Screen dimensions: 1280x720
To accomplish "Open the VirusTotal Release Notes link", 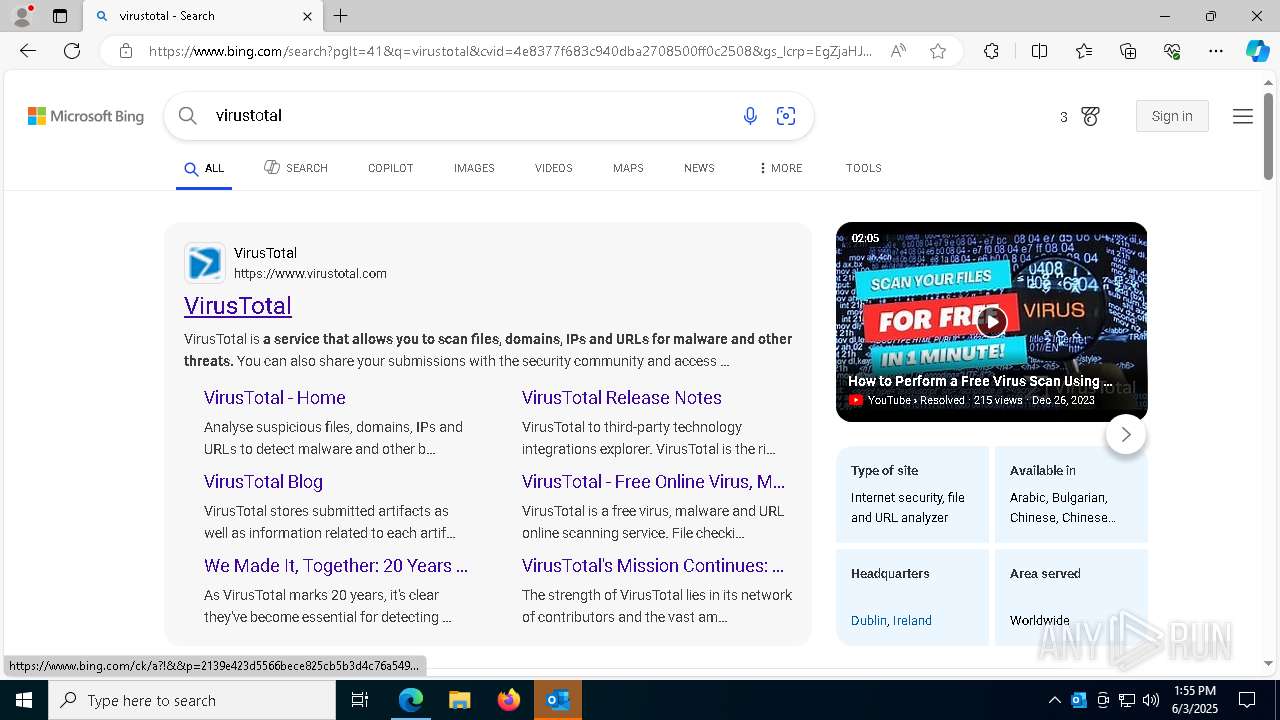I will (621, 398).
